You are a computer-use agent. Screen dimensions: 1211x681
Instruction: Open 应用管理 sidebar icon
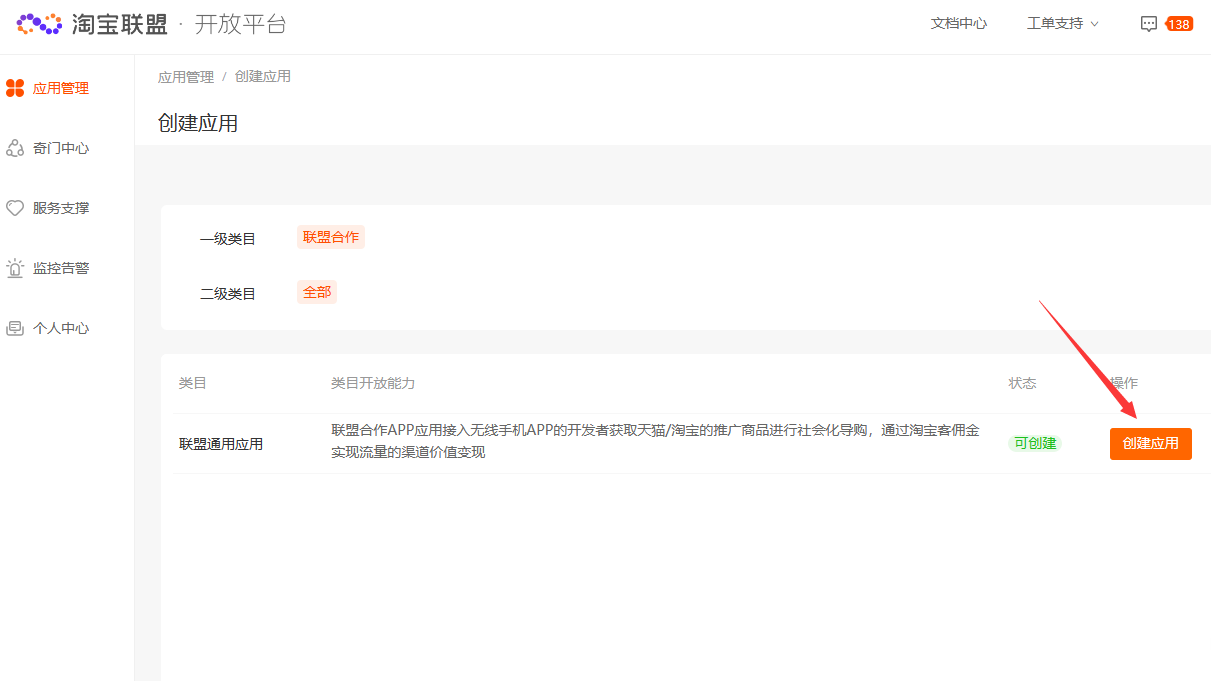pyautogui.click(x=15, y=88)
